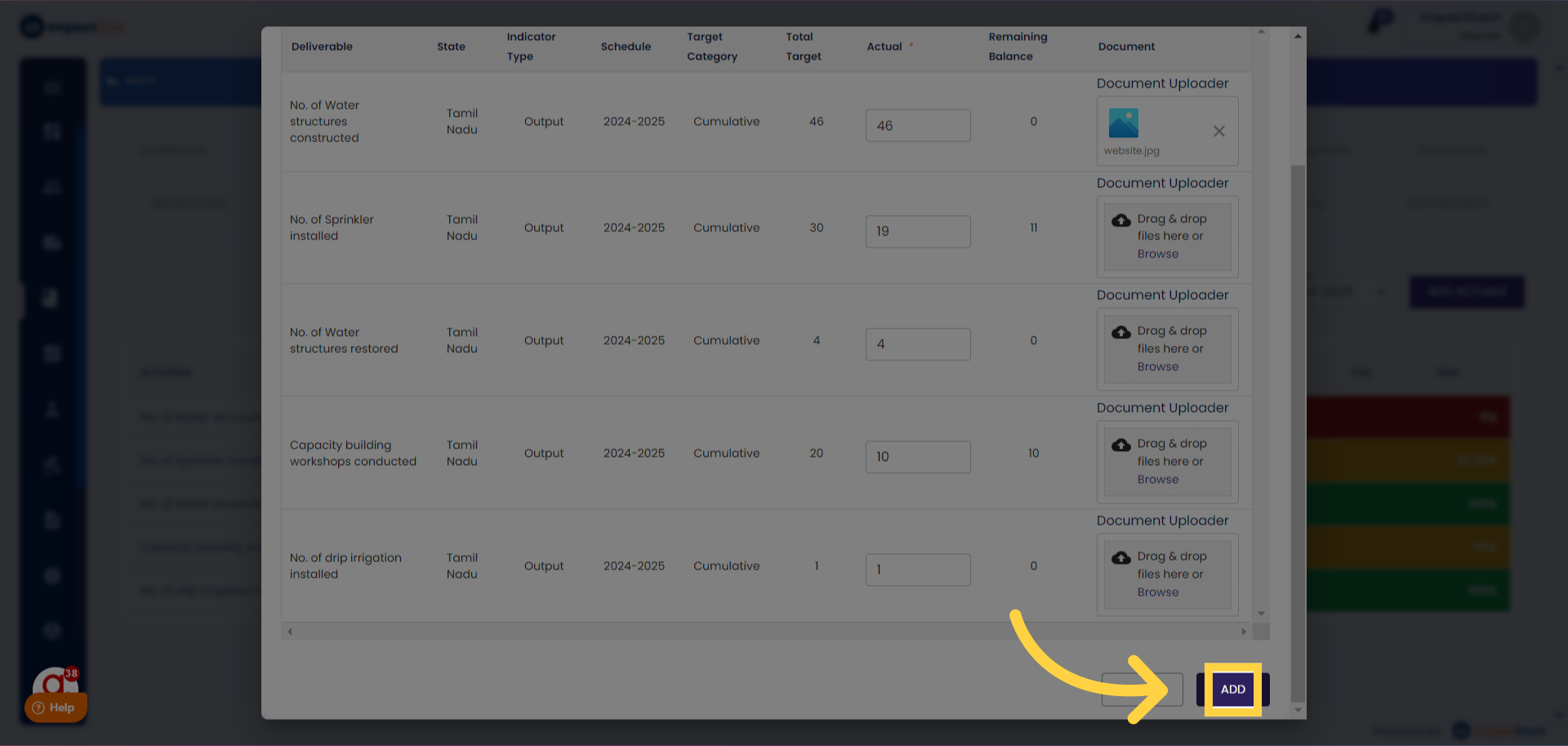
Task: Click the website.jpg file name
Action: (x=1132, y=151)
